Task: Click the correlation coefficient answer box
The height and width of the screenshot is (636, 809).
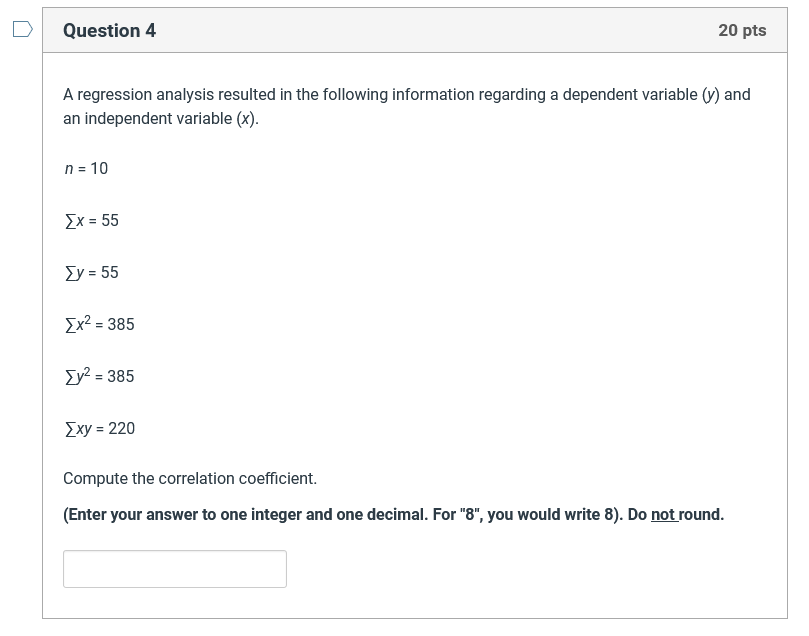Action: tap(175, 569)
